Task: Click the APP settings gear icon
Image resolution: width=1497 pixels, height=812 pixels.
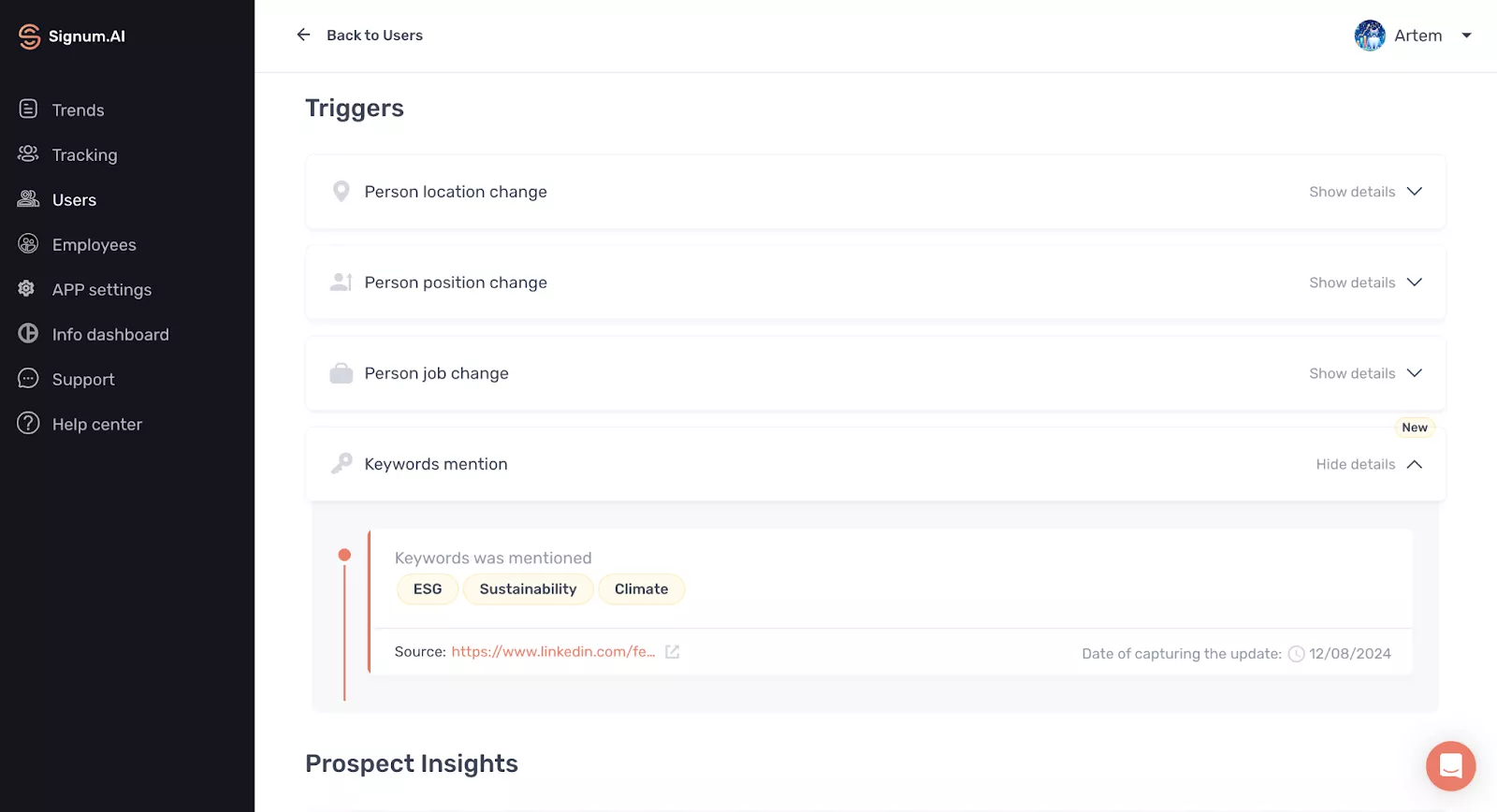Action: [x=27, y=289]
